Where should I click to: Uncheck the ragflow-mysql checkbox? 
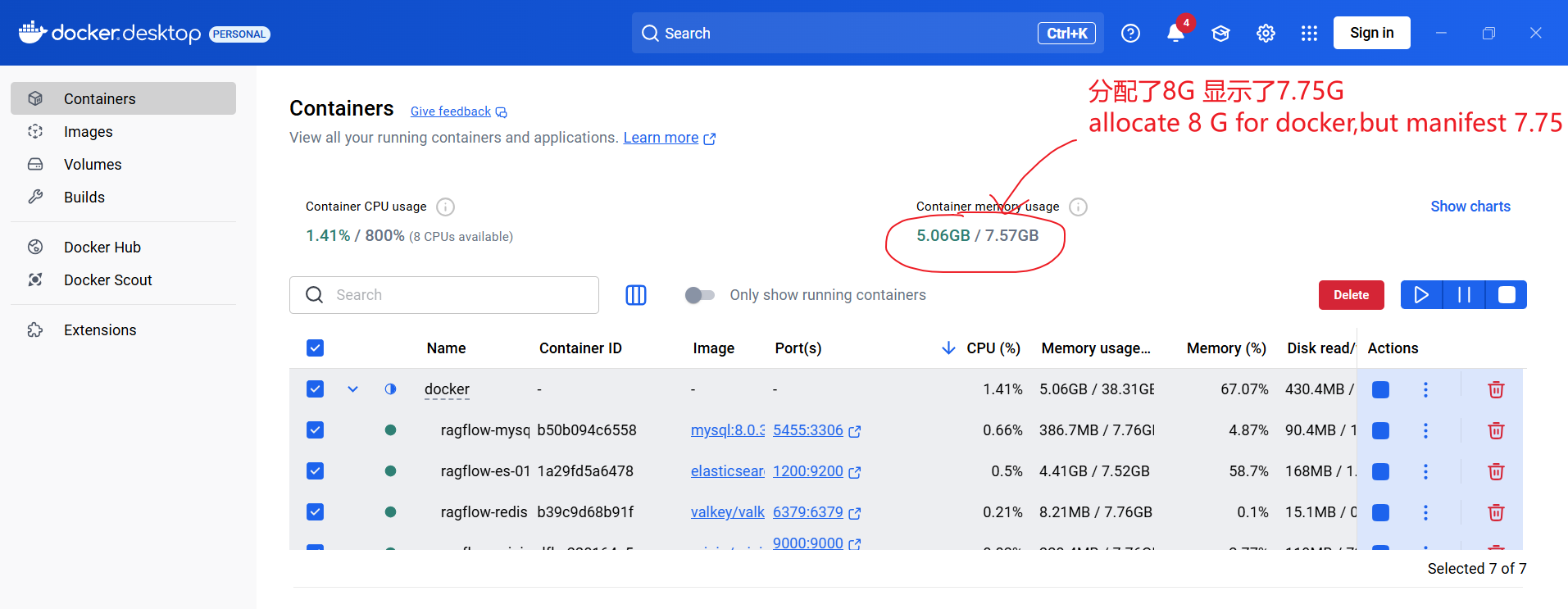(x=315, y=430)
